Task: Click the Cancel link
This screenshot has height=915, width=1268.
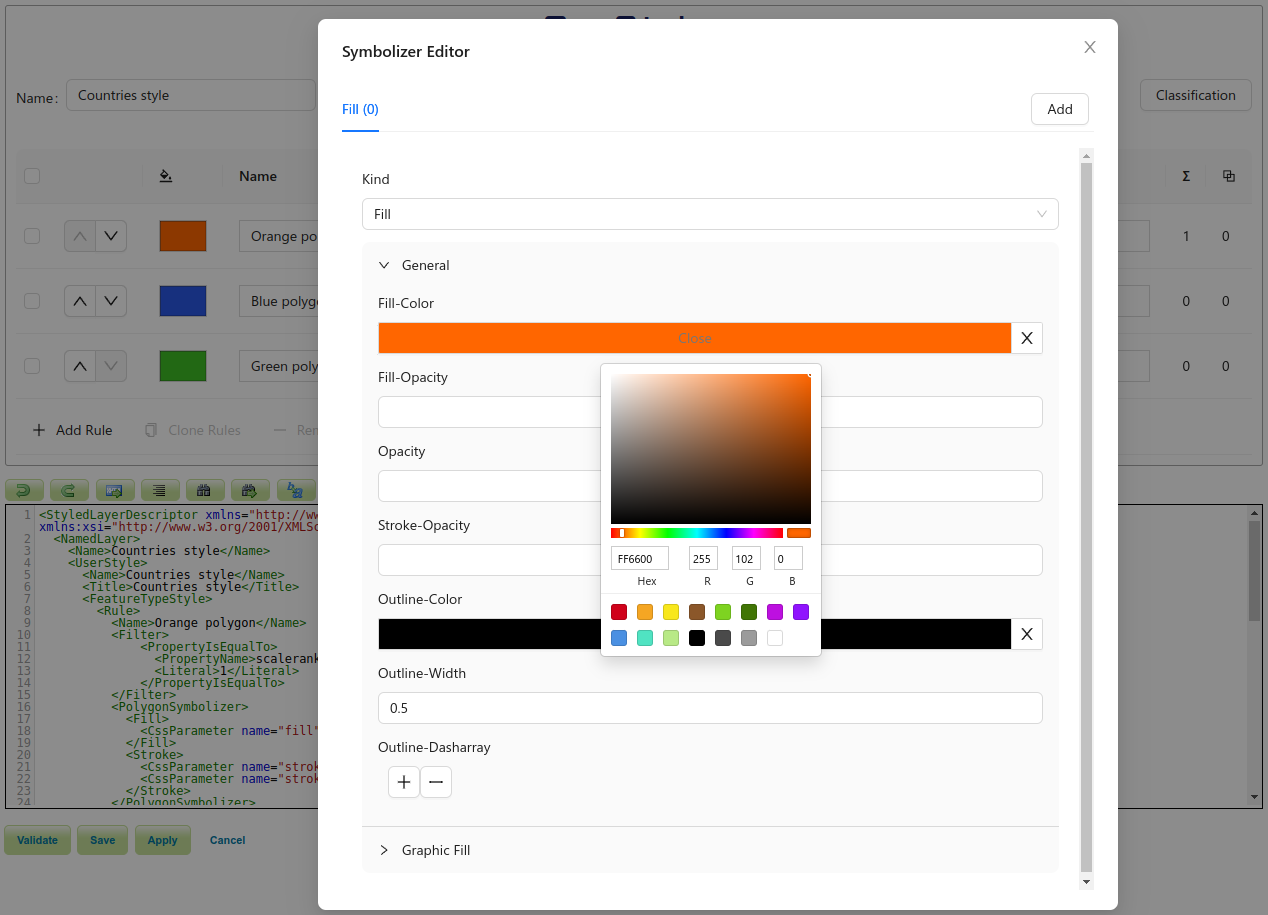Action: [x=228, y=840]
